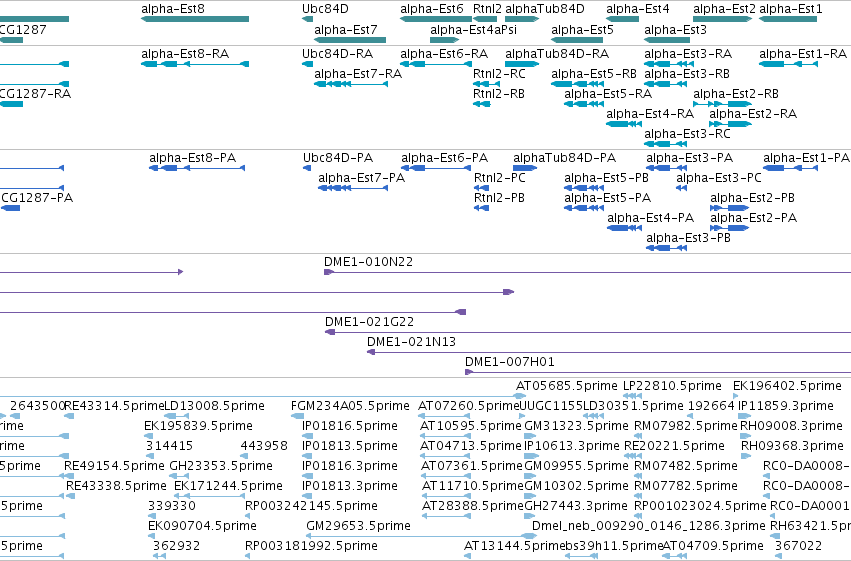Click BAC clone label DME1-010N22

[x=369, y=262]
